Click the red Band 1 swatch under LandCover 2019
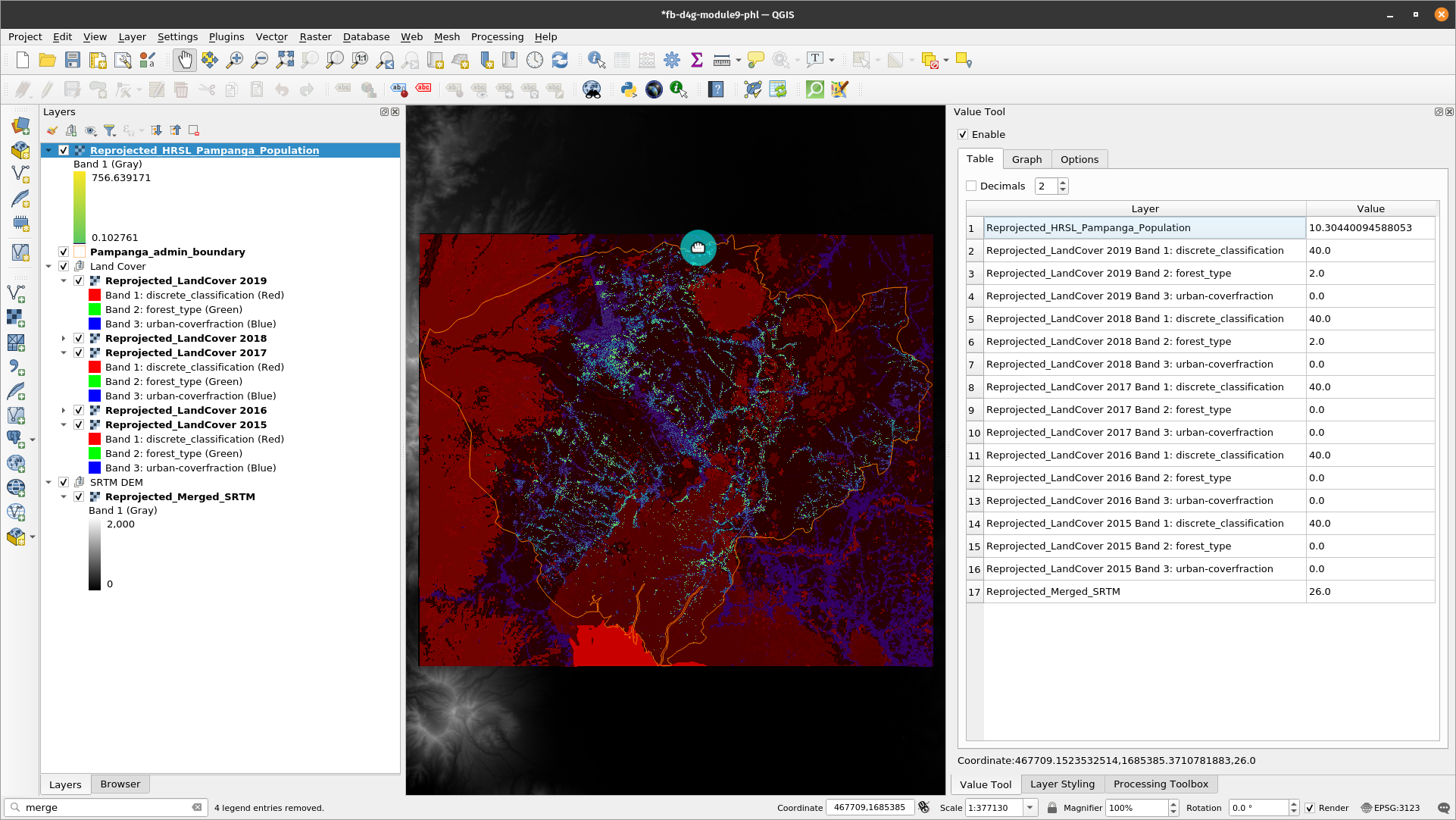Screen dimensions: 1456x820 coord(95,295)
